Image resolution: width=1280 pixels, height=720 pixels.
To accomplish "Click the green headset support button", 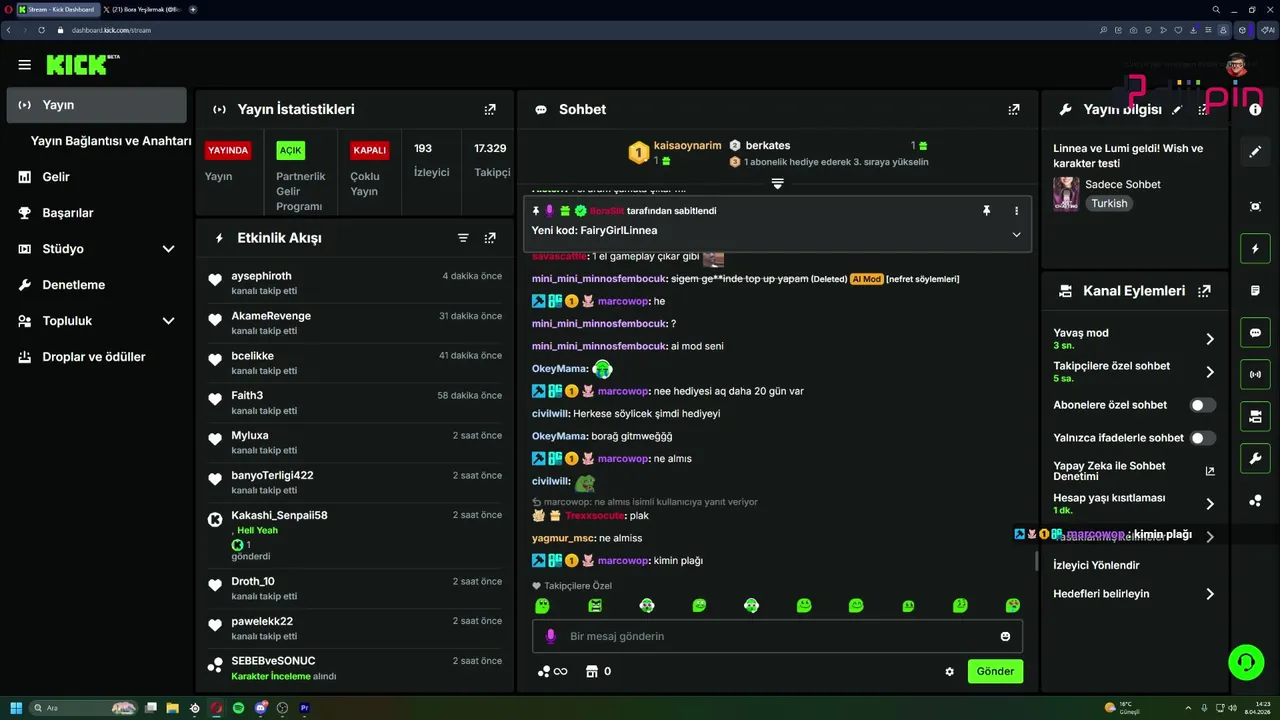I will (1246, 662).
